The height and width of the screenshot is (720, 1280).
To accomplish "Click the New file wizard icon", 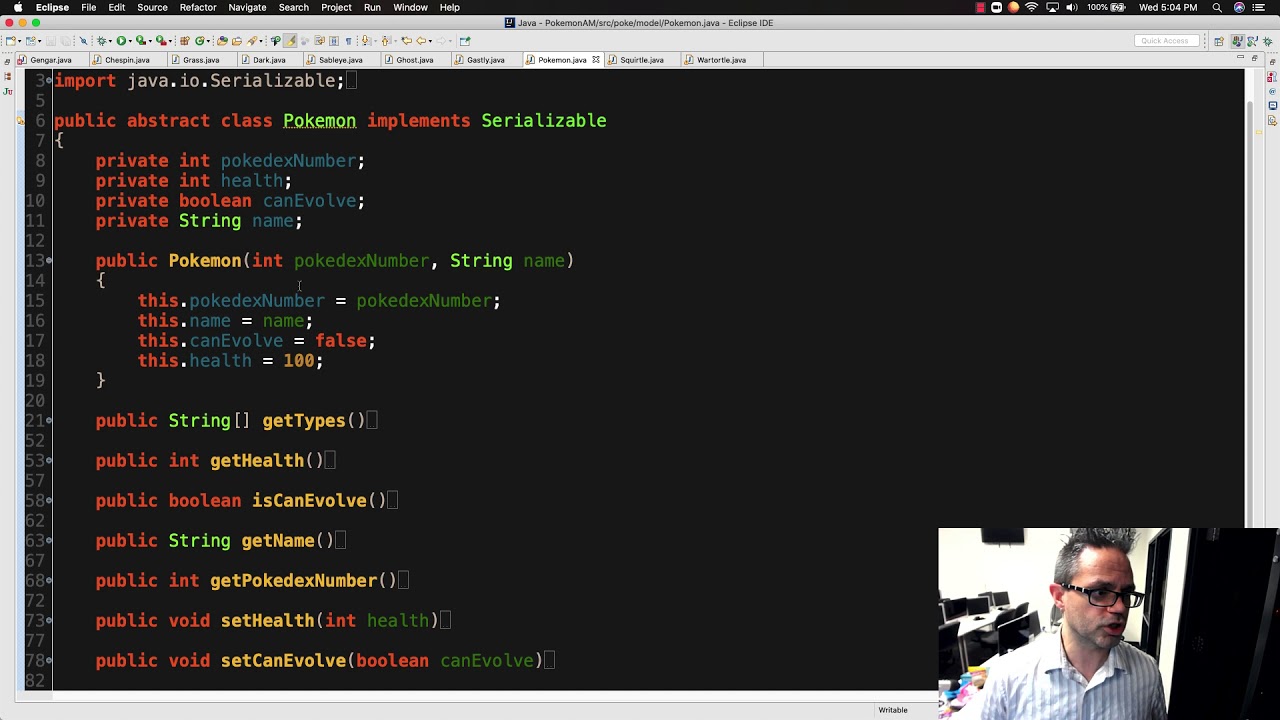I will [10, 40].
